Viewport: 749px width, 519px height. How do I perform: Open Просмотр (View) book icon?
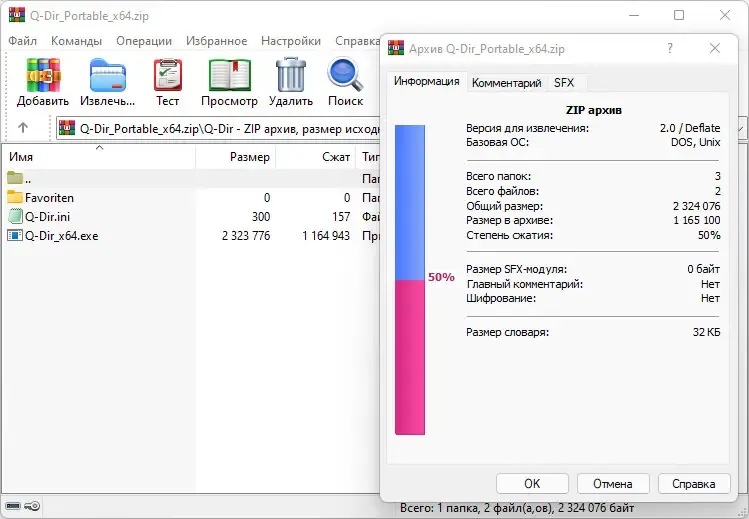click(229, 75)
